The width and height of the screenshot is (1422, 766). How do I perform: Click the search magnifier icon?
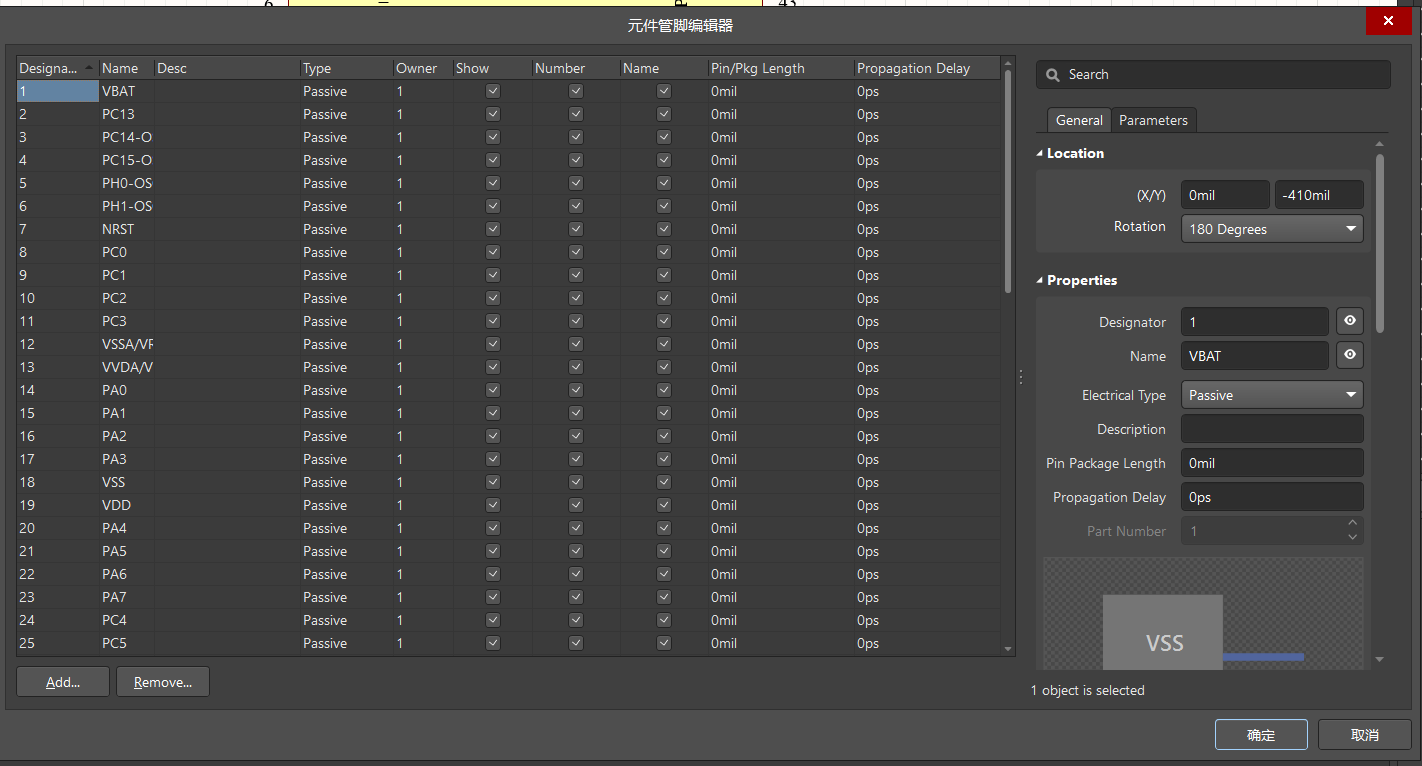[1051, 75]
